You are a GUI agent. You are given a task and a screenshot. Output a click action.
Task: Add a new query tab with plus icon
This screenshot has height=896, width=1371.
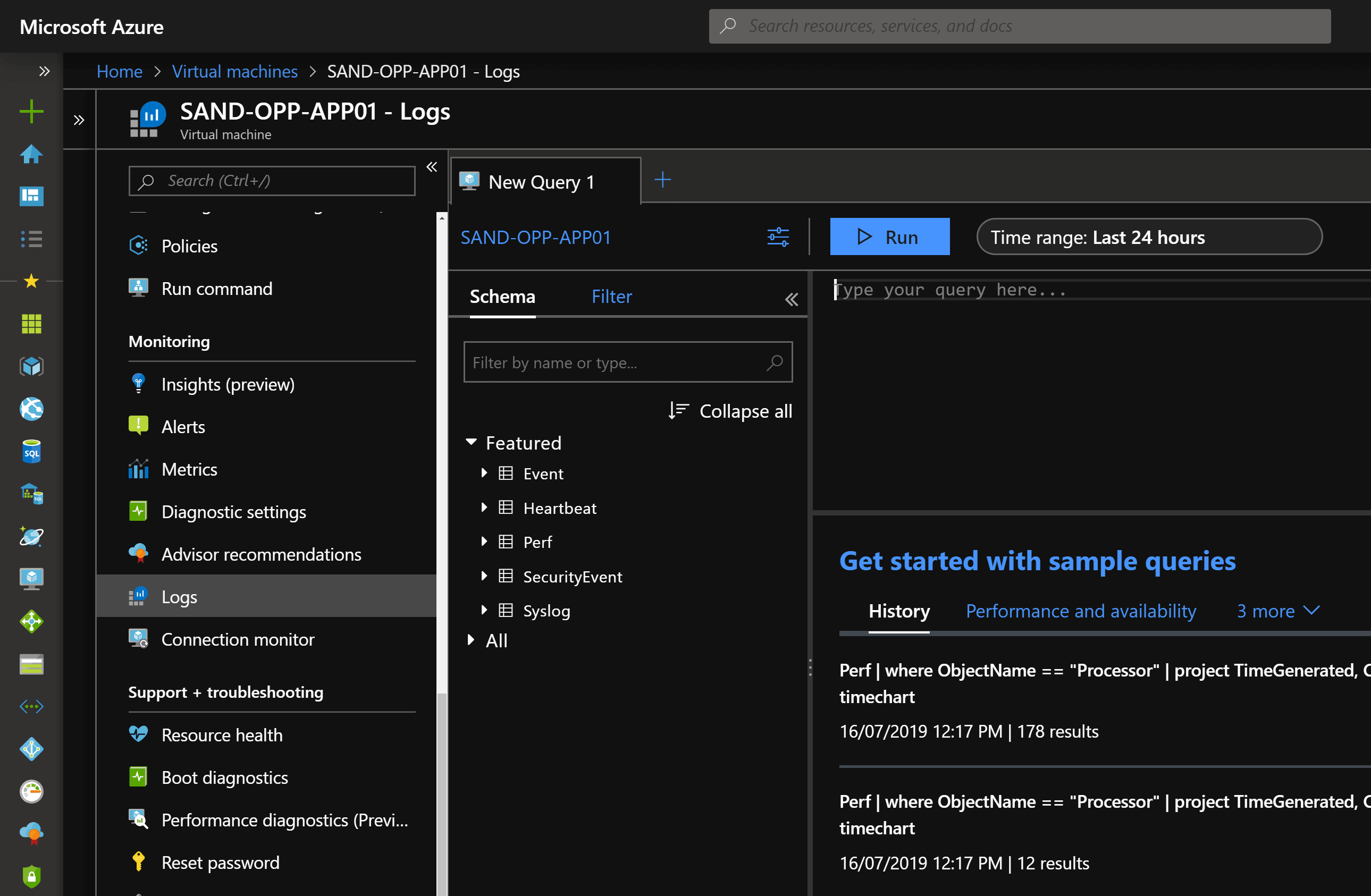pyautogui.click(x=662, y=180)
